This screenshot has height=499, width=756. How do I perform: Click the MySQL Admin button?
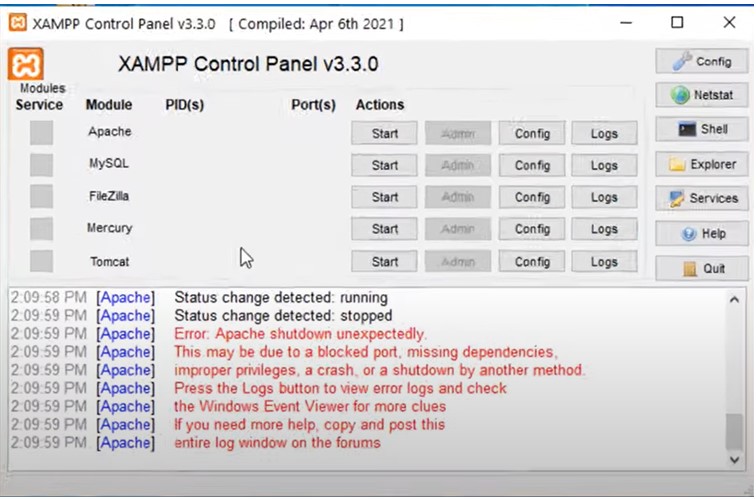coord(458,165)
